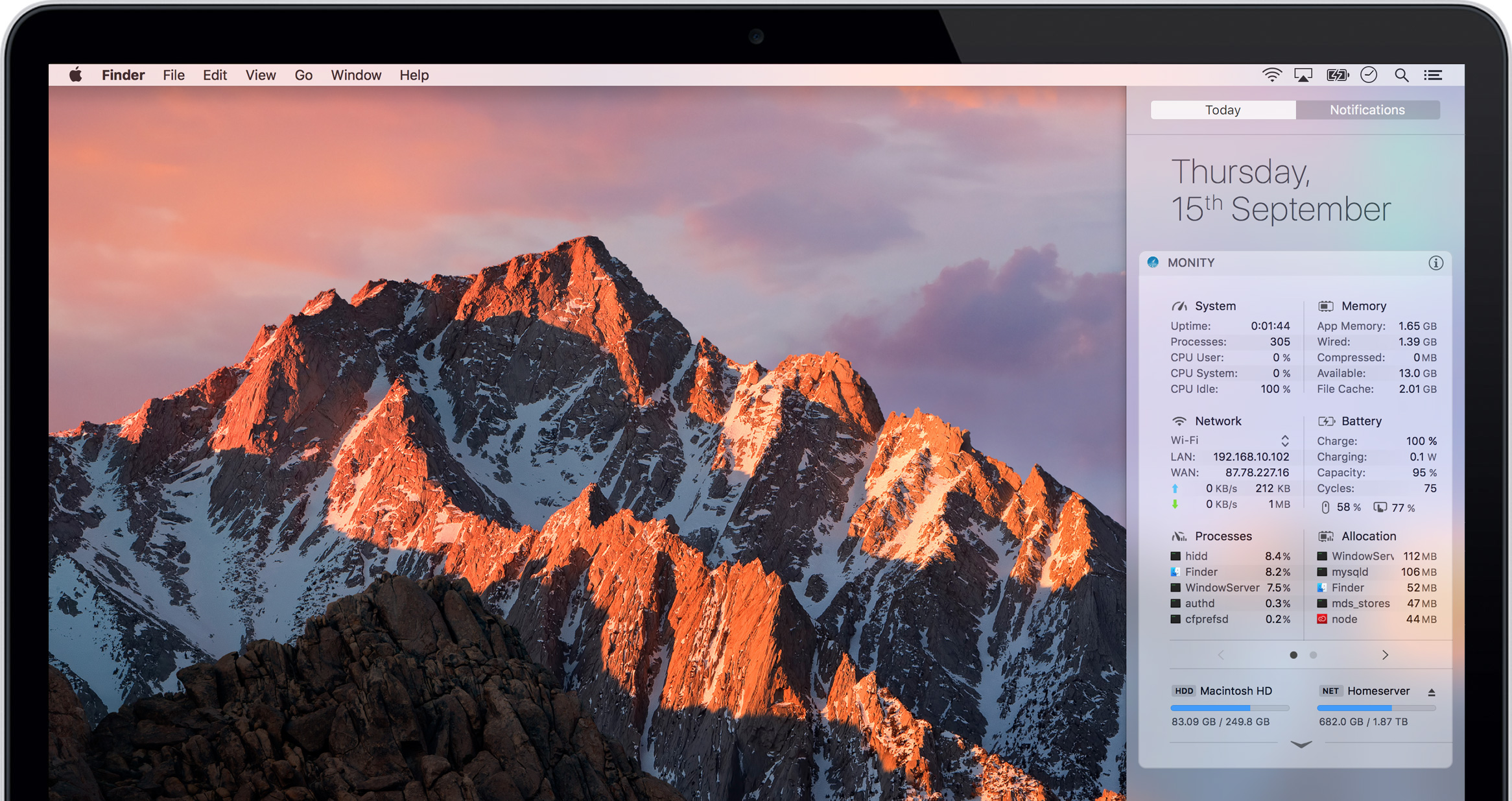Switch to the Notifications tab
This screenshot has height=801, width=1512.
pos(1367,110)
